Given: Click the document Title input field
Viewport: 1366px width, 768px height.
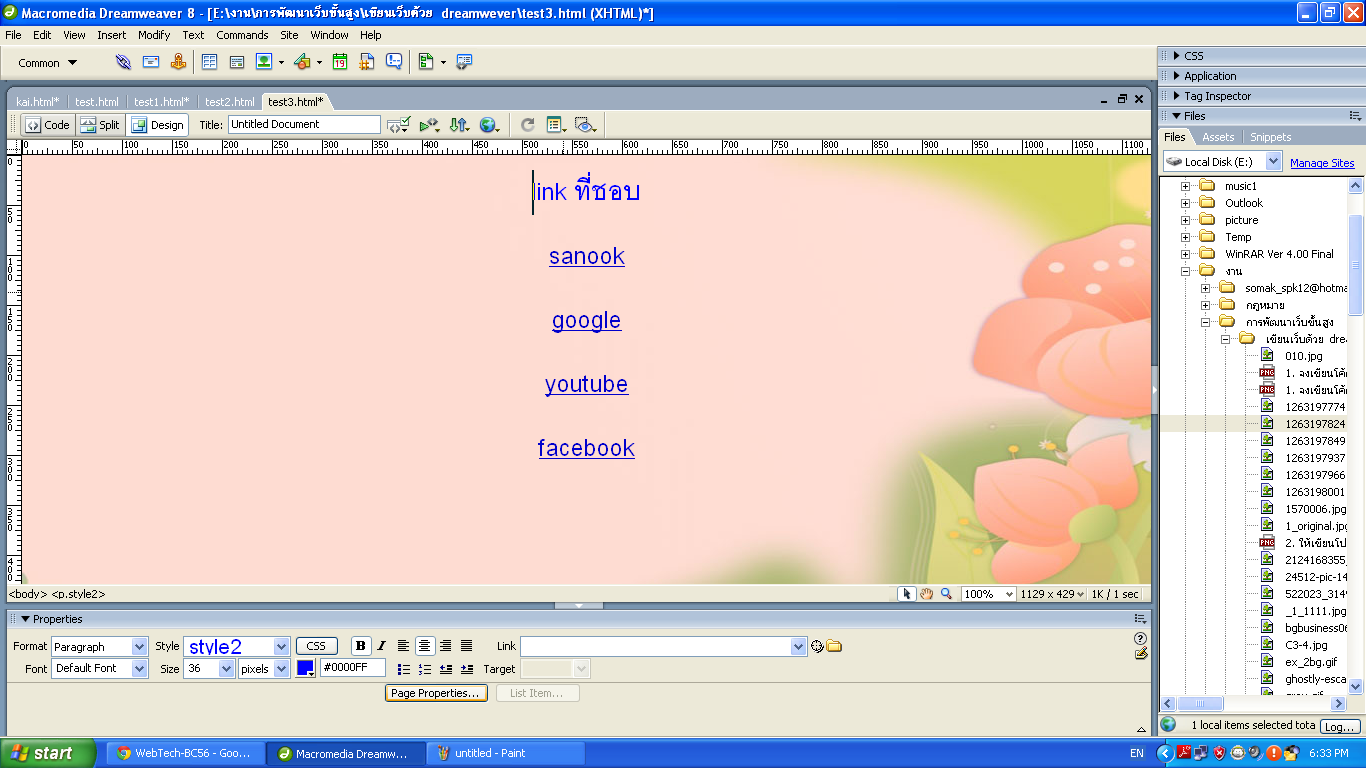Looking at the screenshot, I should [x=304, y=124].
